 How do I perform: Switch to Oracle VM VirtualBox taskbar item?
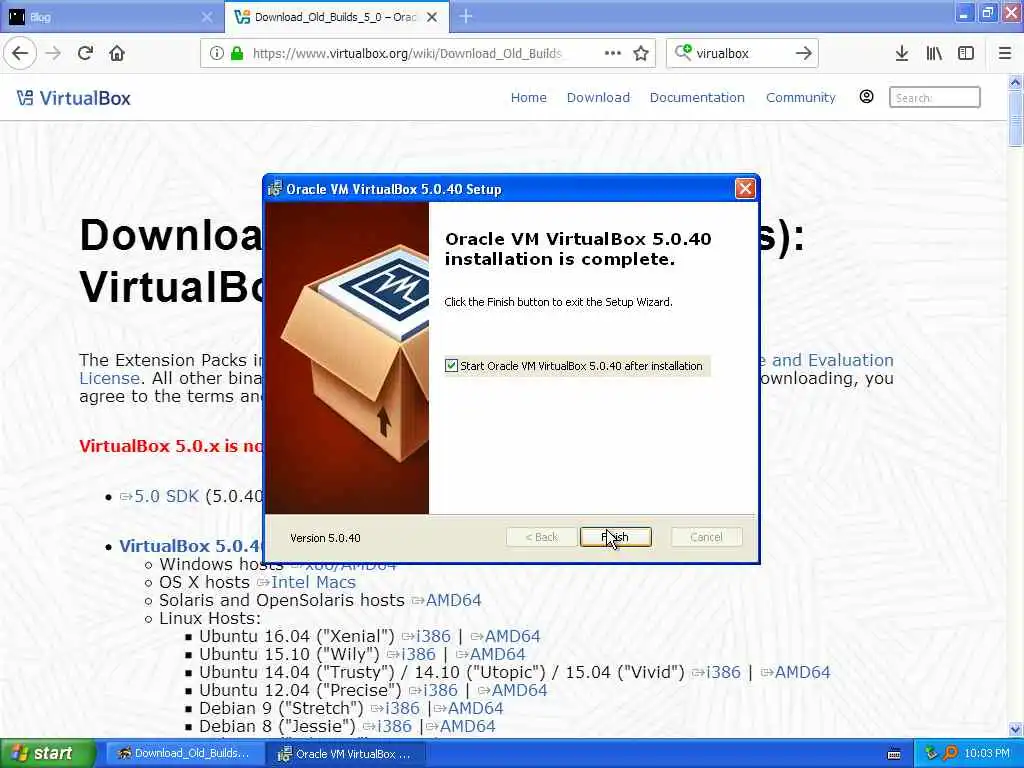(347, 754)
